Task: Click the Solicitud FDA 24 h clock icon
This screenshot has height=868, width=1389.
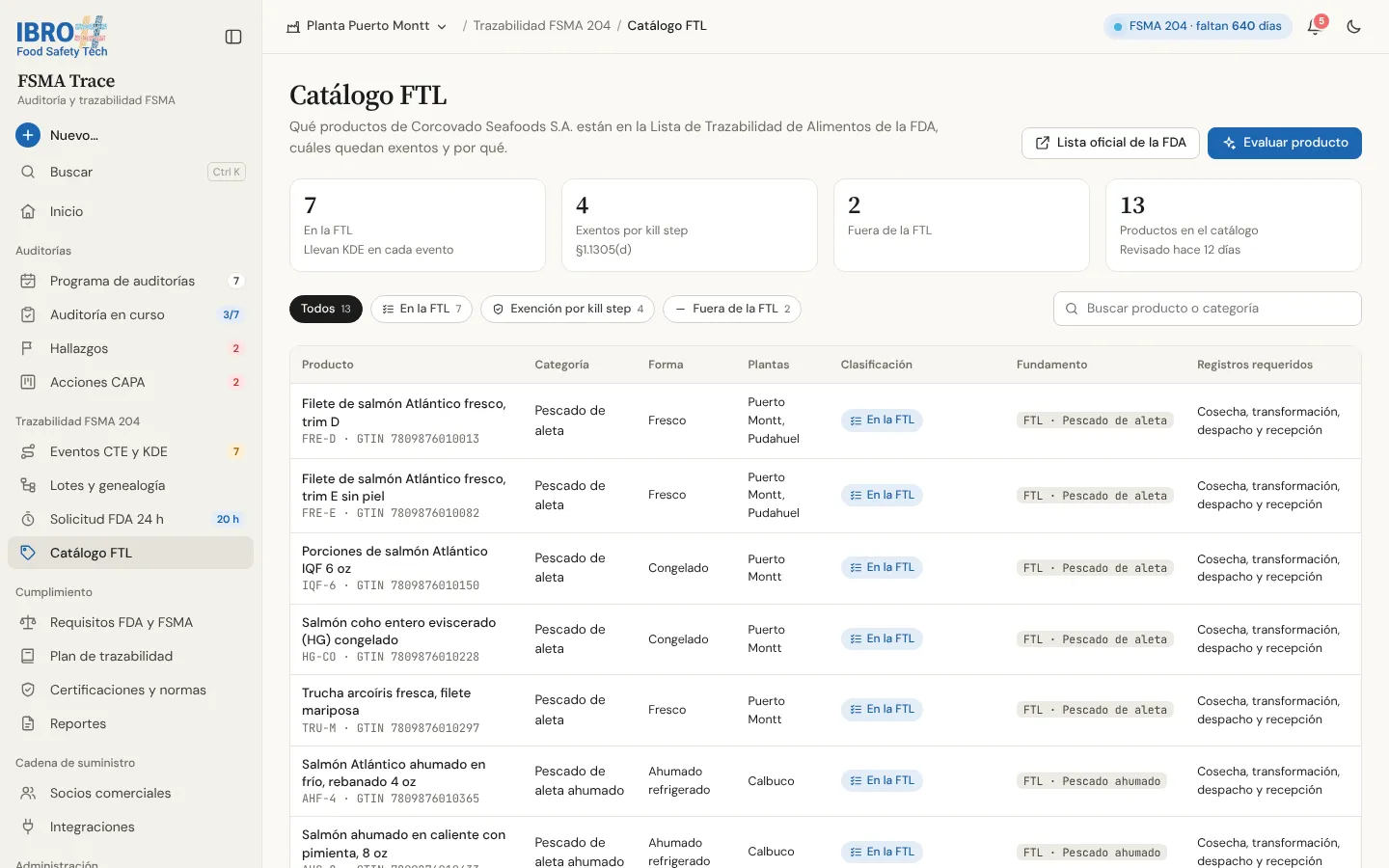Action: coord(28,519)
